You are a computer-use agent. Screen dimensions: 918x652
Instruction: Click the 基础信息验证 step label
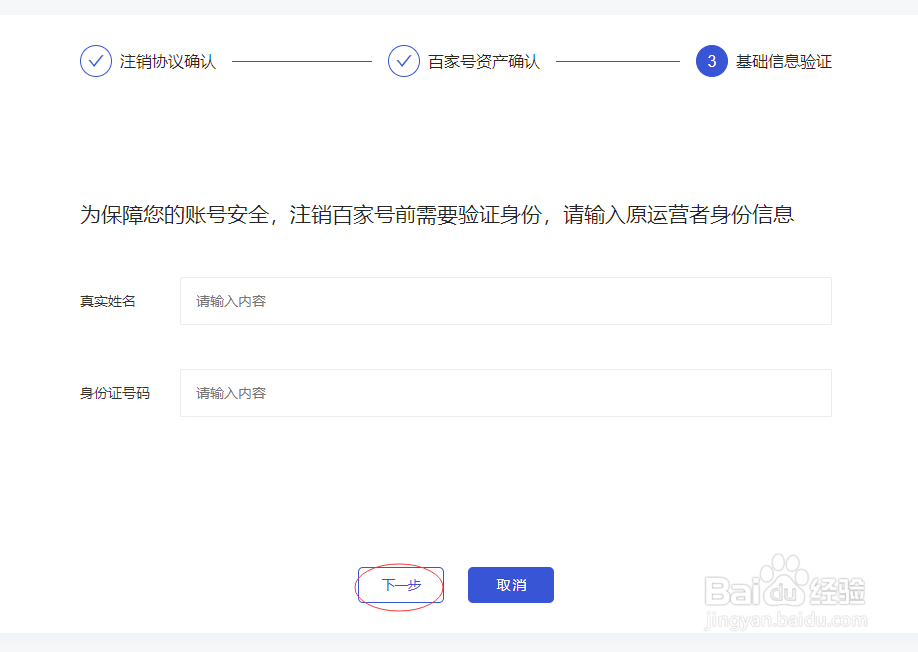(x=784, y=61)
